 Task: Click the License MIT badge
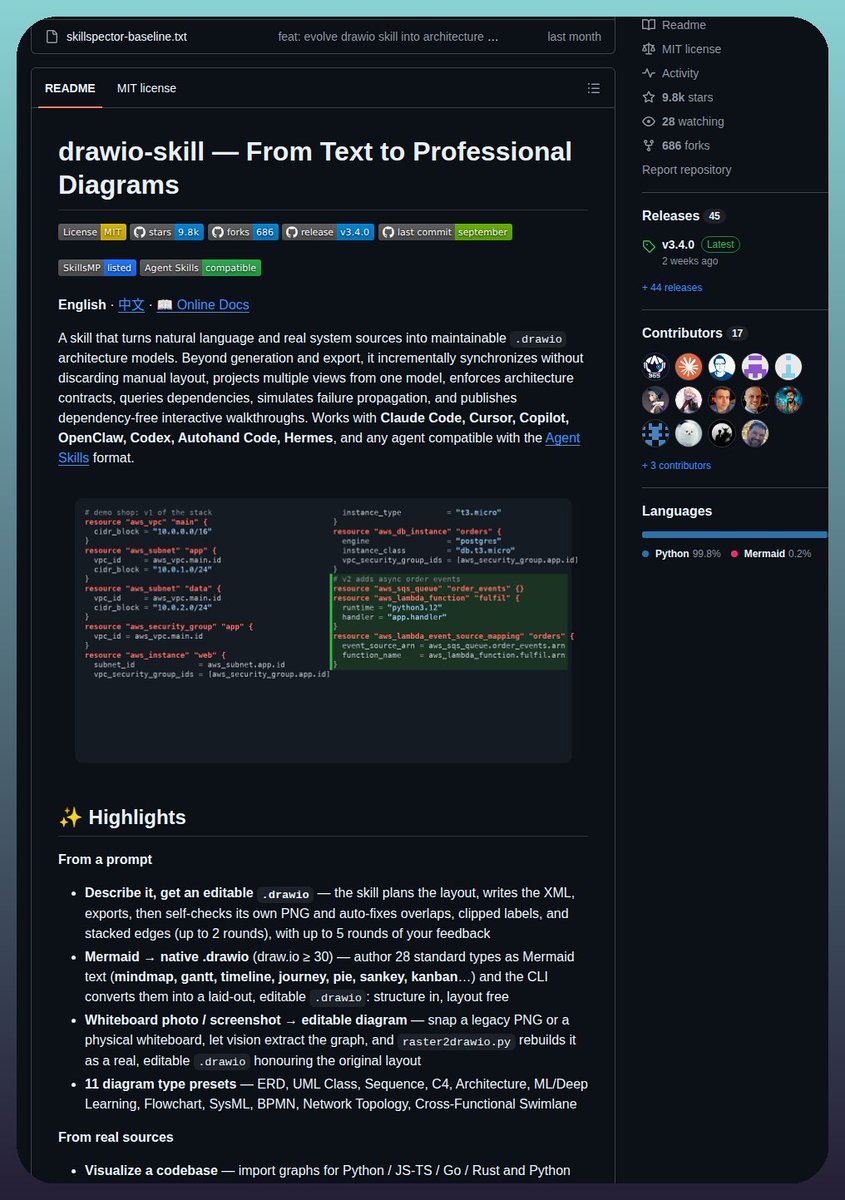click(92, 232)
